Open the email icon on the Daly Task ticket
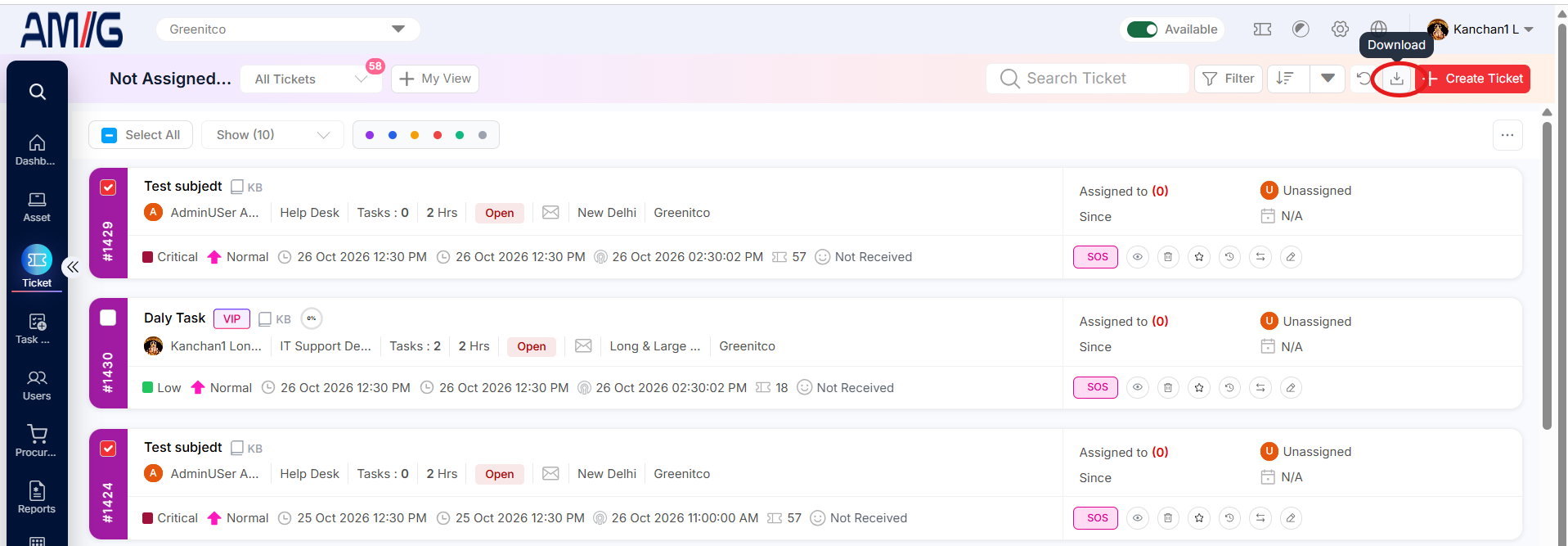Image resolution: width=1568 pixels, height=546 pixels. click(583, 346)
